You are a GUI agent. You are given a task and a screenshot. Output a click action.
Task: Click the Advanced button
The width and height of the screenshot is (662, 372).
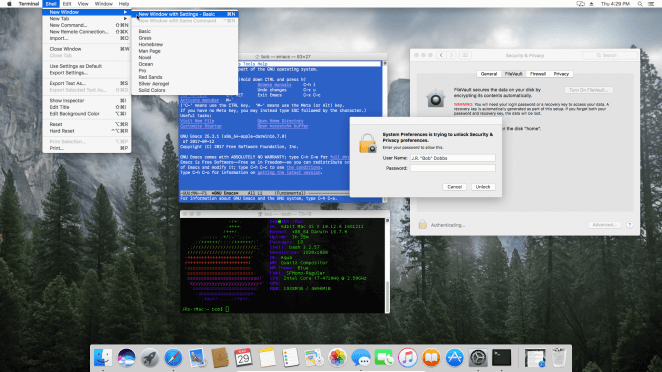click(605, 225)
